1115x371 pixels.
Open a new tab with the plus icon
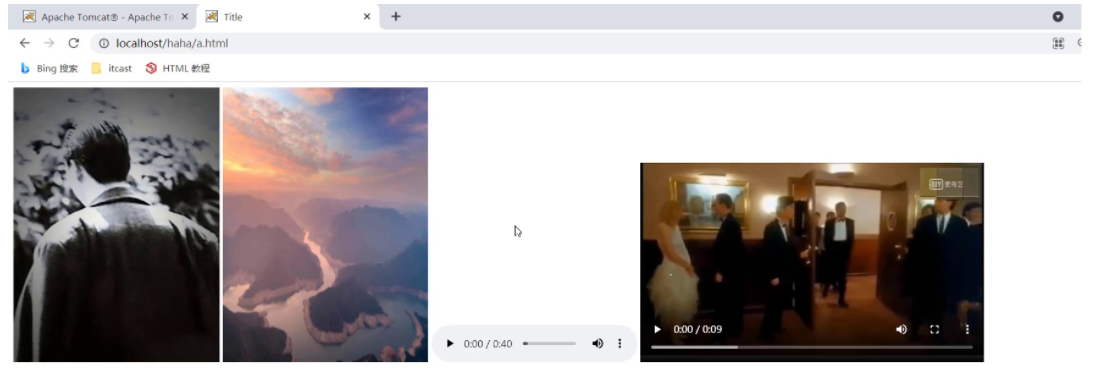tap(396, 16)
